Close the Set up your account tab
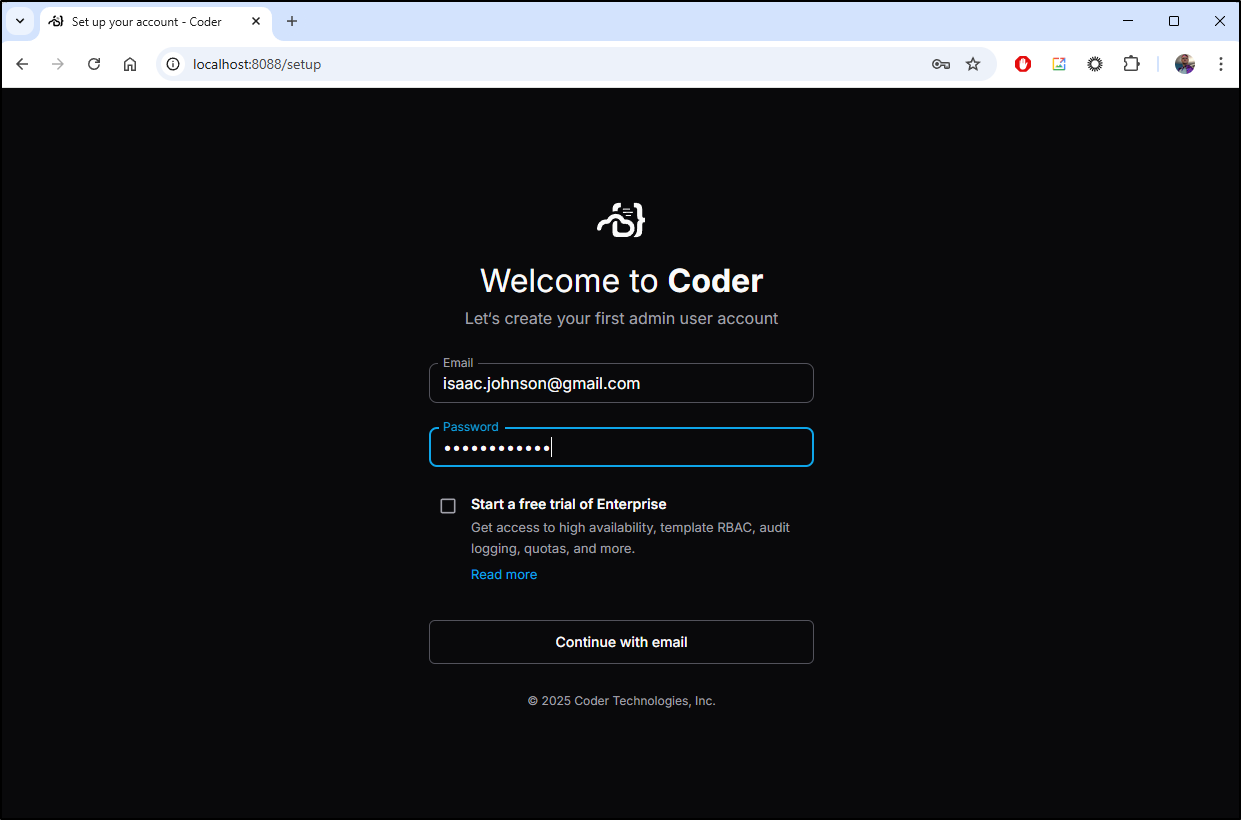1241x820 pixels. (256, 21)
